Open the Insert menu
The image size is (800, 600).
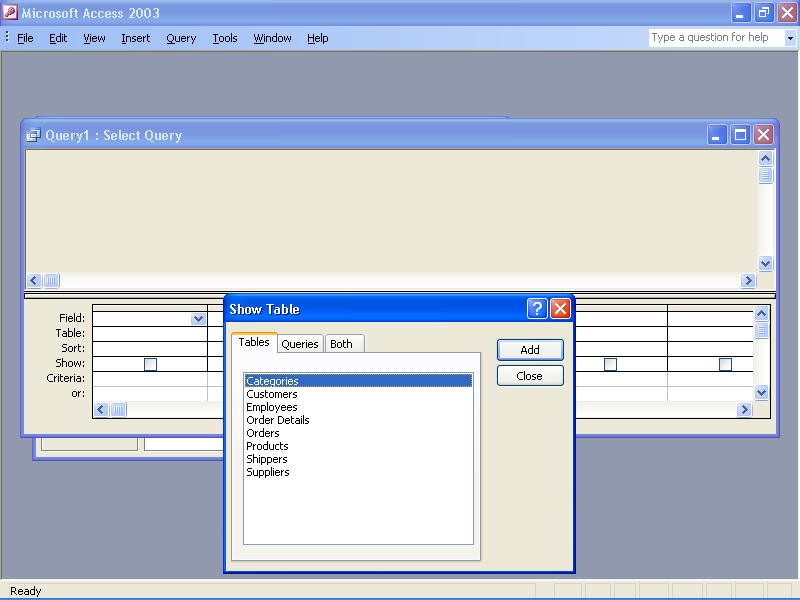(136, 38)
